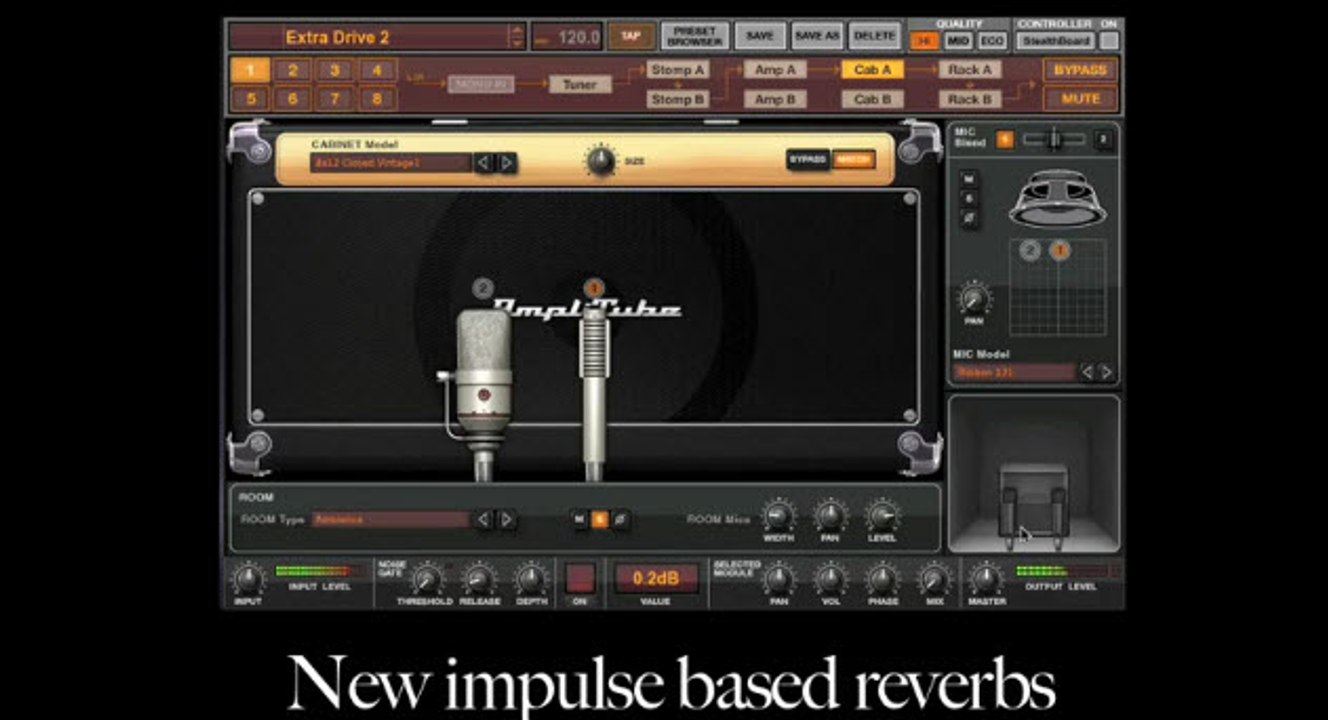
Task: Go to previous cabinet model arrow
Action: pyautogui.click(x=484, y=163)
